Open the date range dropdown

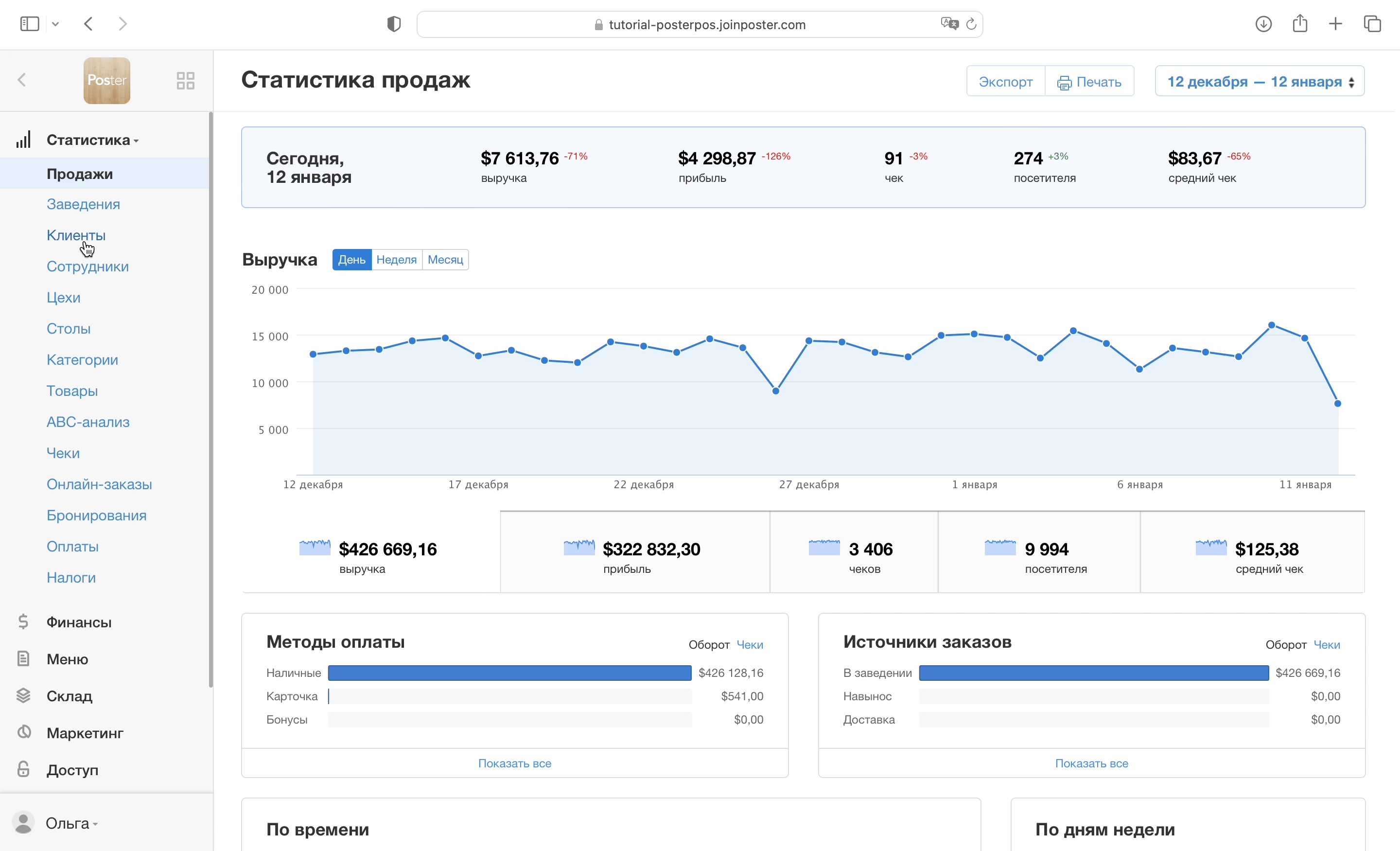coord(1259,81)
